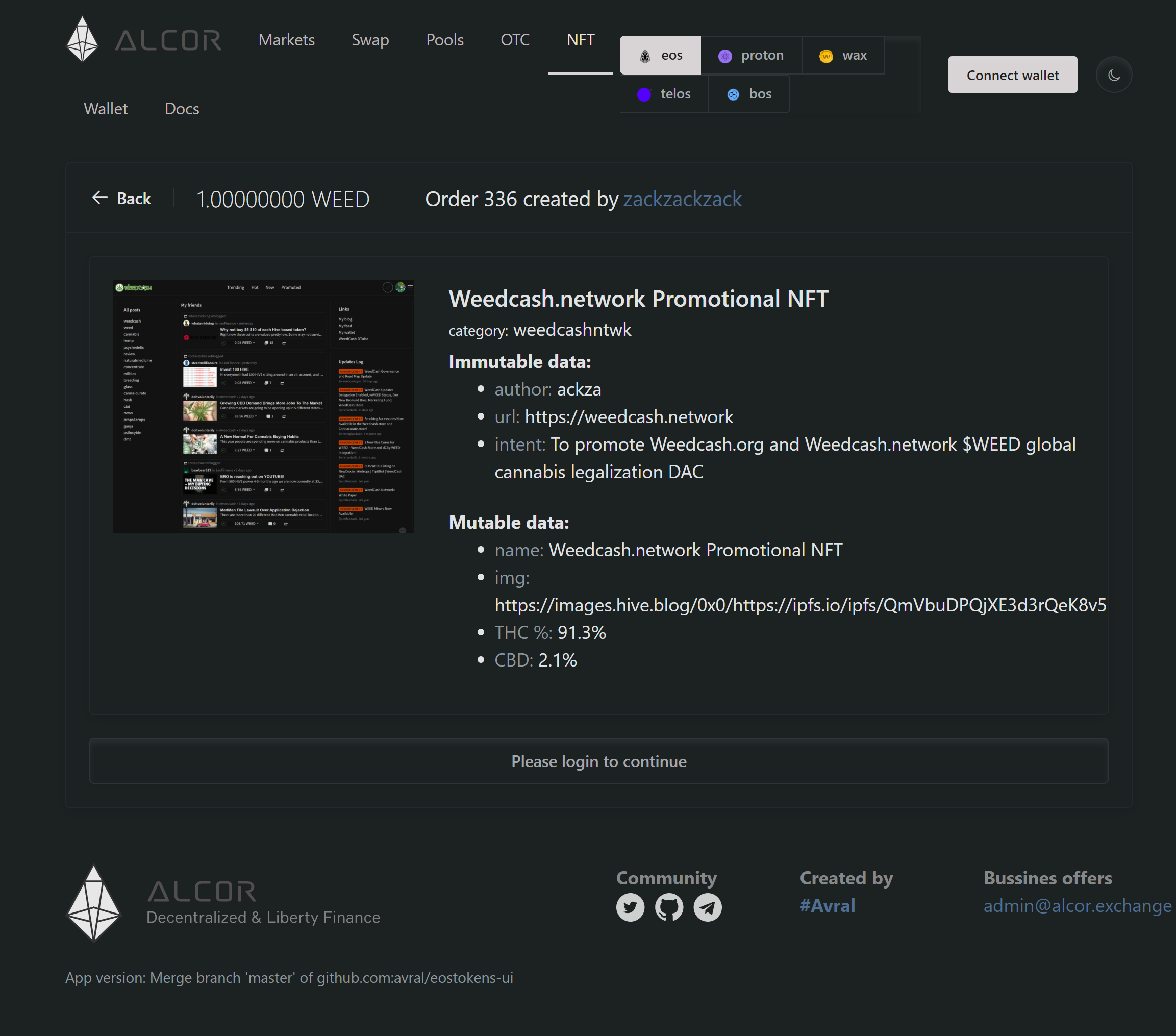Click the THC % 91.3% value
1176x1036 pixels.
pyautogui.click(x=582, y=632)
